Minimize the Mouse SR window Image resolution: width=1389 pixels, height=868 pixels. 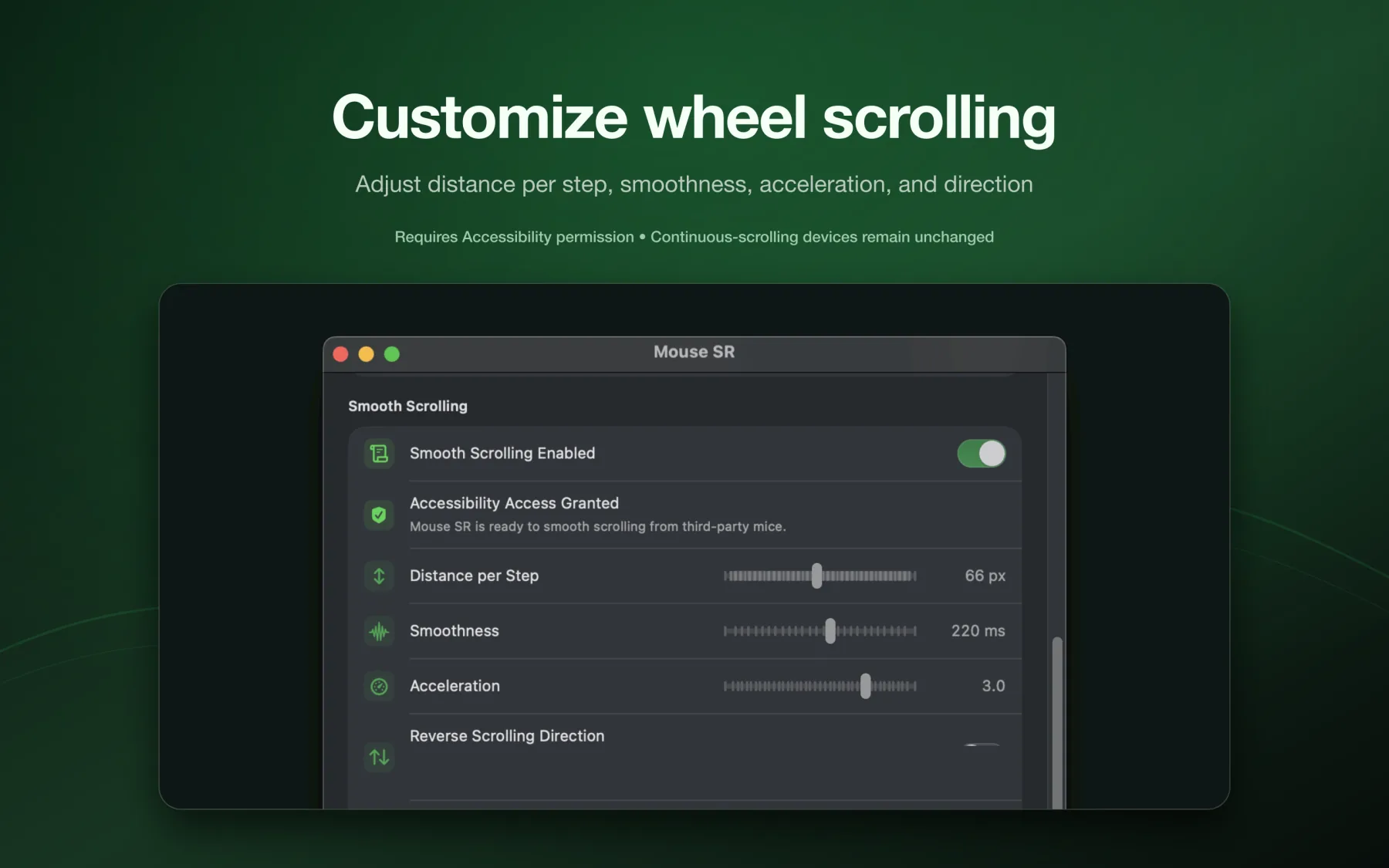coord(367,354)
